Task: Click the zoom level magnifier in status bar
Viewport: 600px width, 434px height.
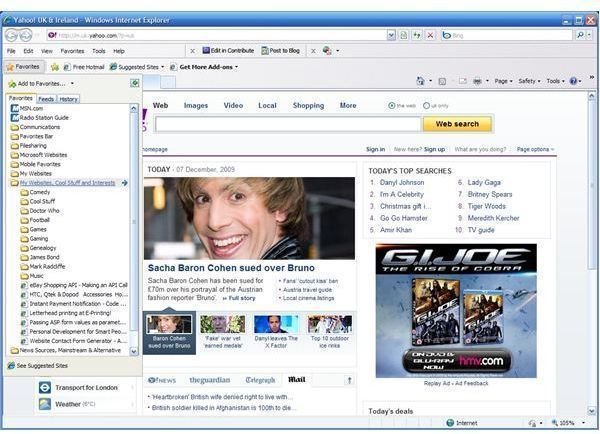Action: (554, 423)
